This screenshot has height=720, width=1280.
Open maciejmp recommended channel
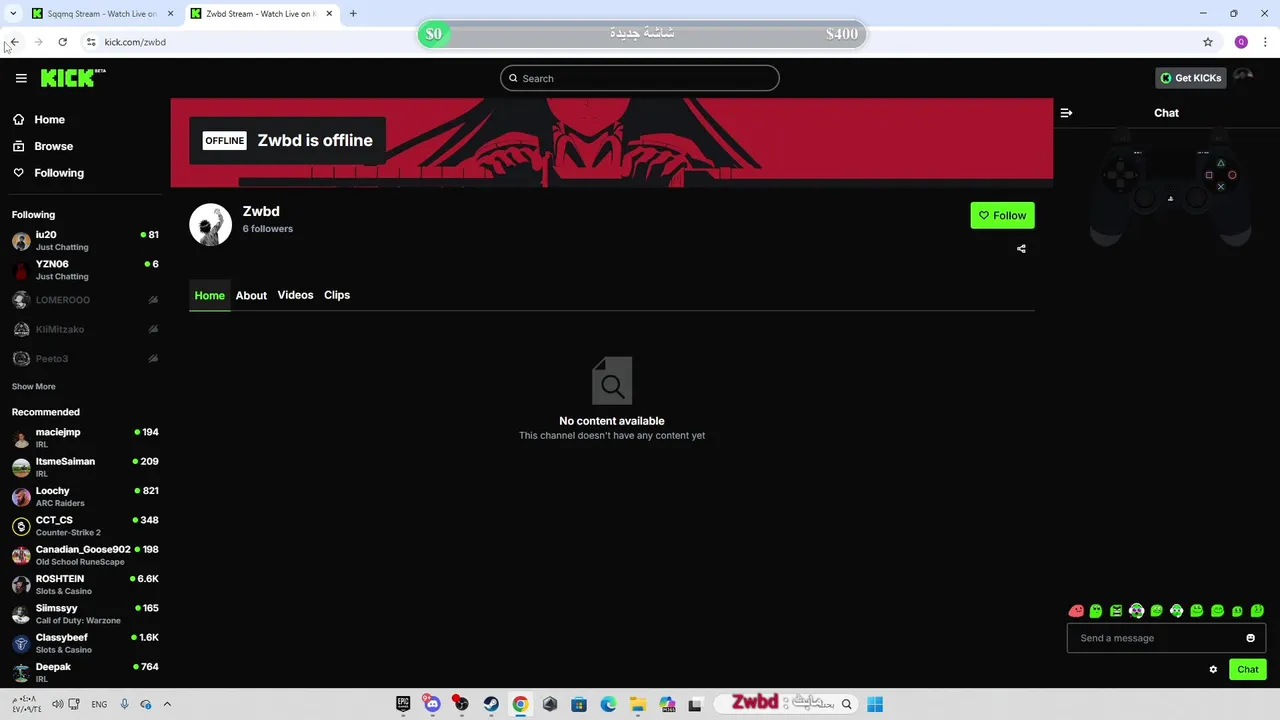pos(85,438)
